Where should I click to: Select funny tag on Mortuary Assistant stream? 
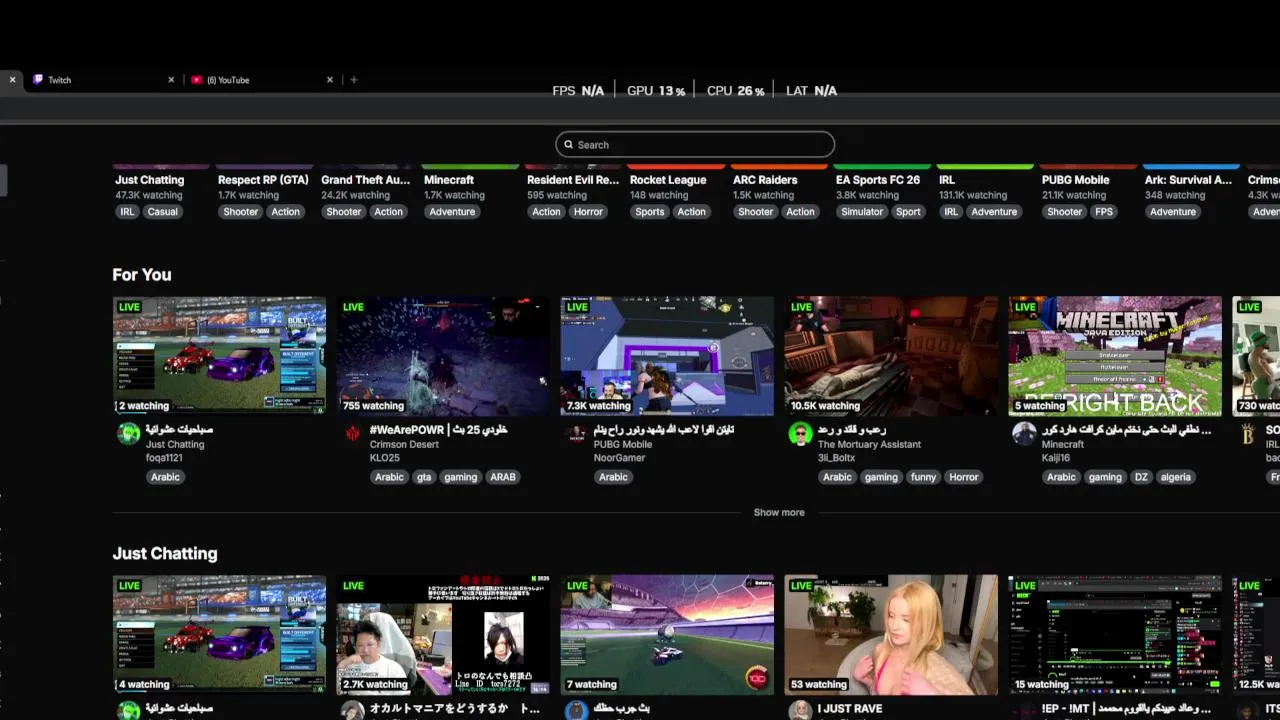click(x=923, y=477)
